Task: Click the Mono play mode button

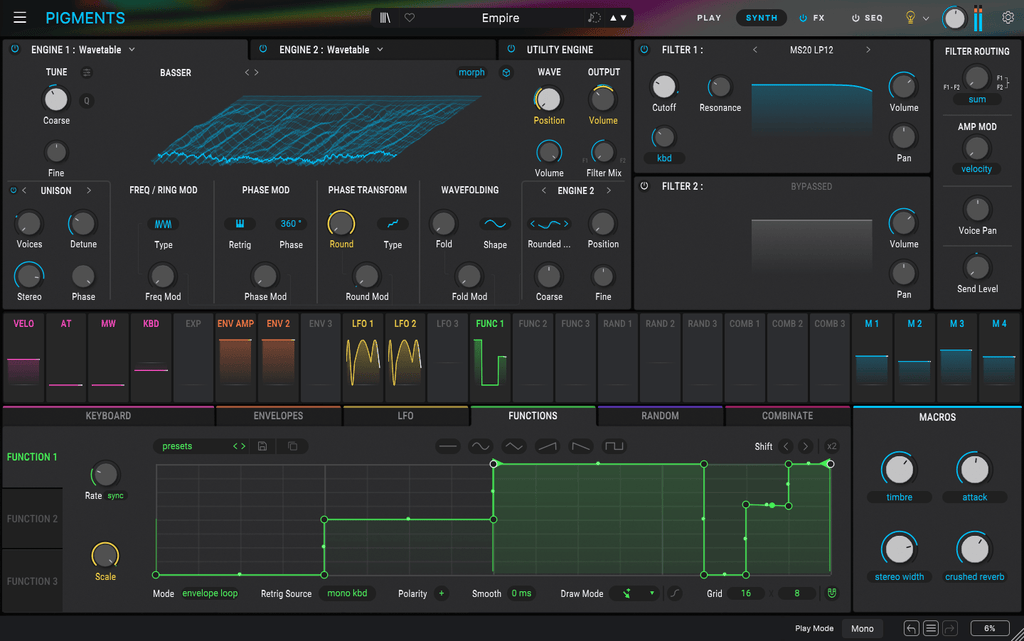Action: 862,628
